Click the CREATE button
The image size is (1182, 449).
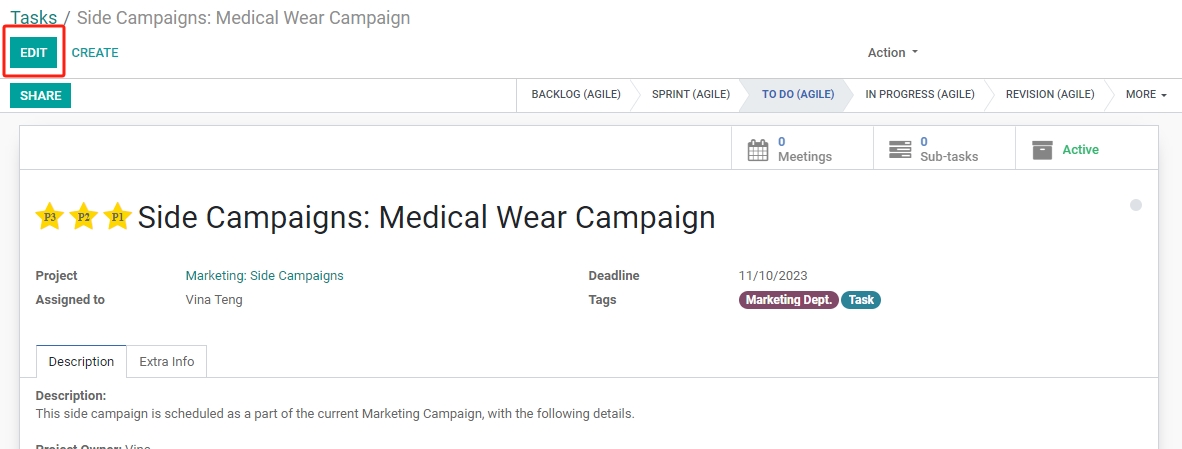pos(95,53)
